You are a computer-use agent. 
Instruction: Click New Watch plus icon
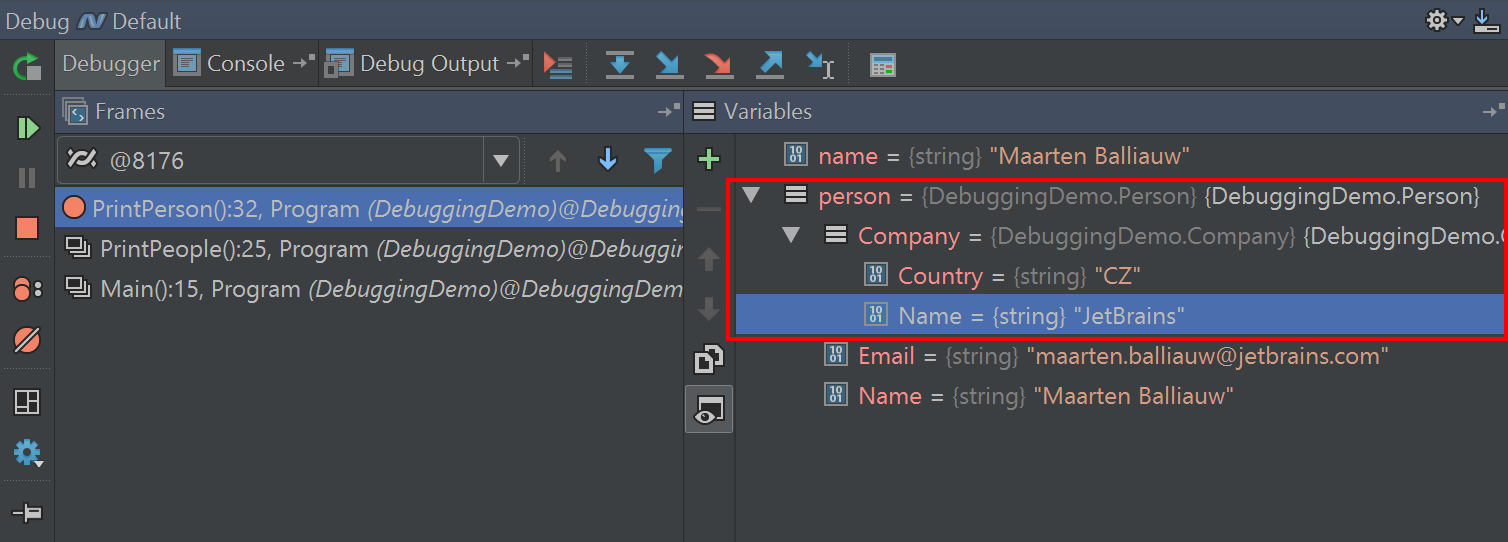[x=709, y=159]
